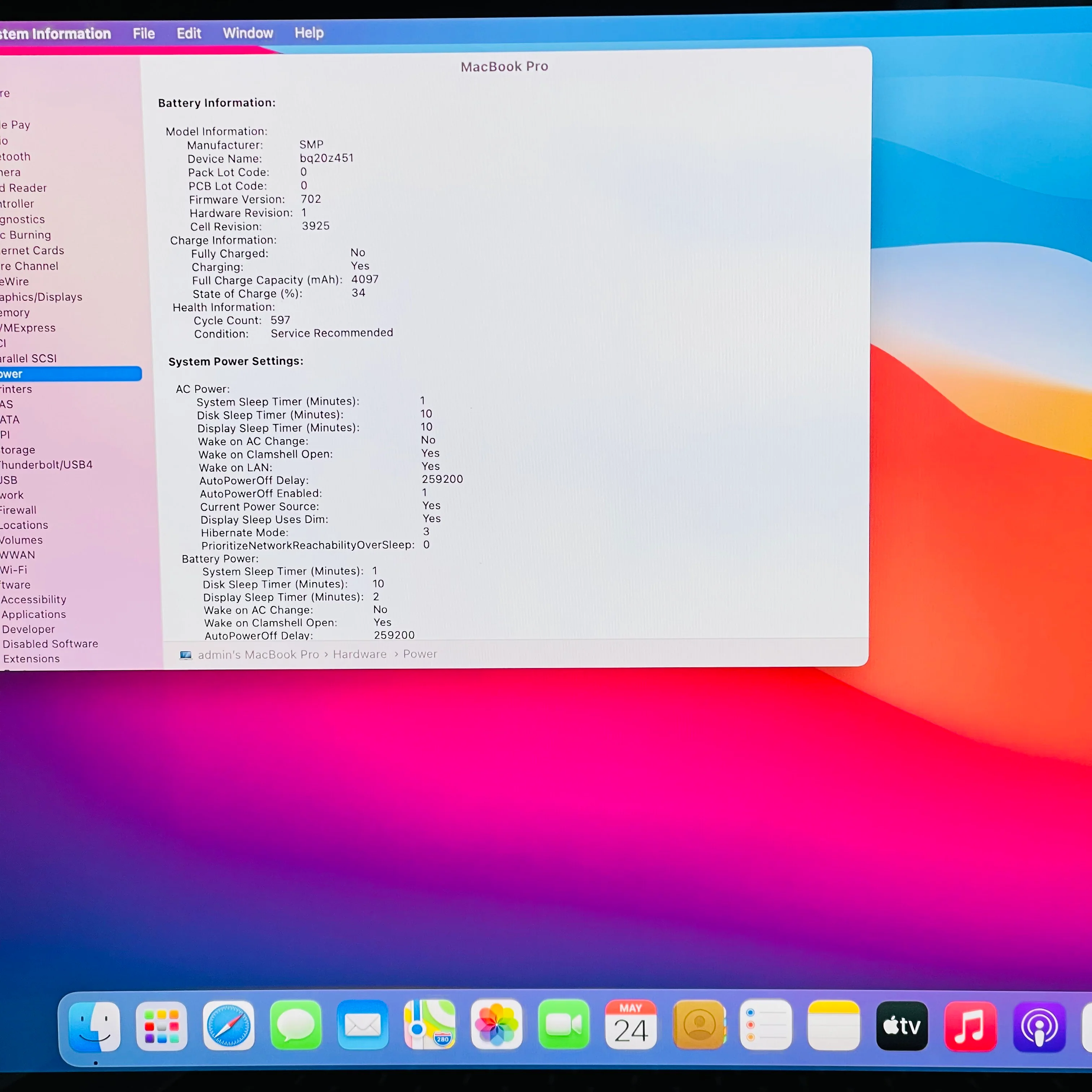The height and width of the screenshot is (1092, 1092).
Task: Click the cell revision value 3925
Action: coord(315,226)
